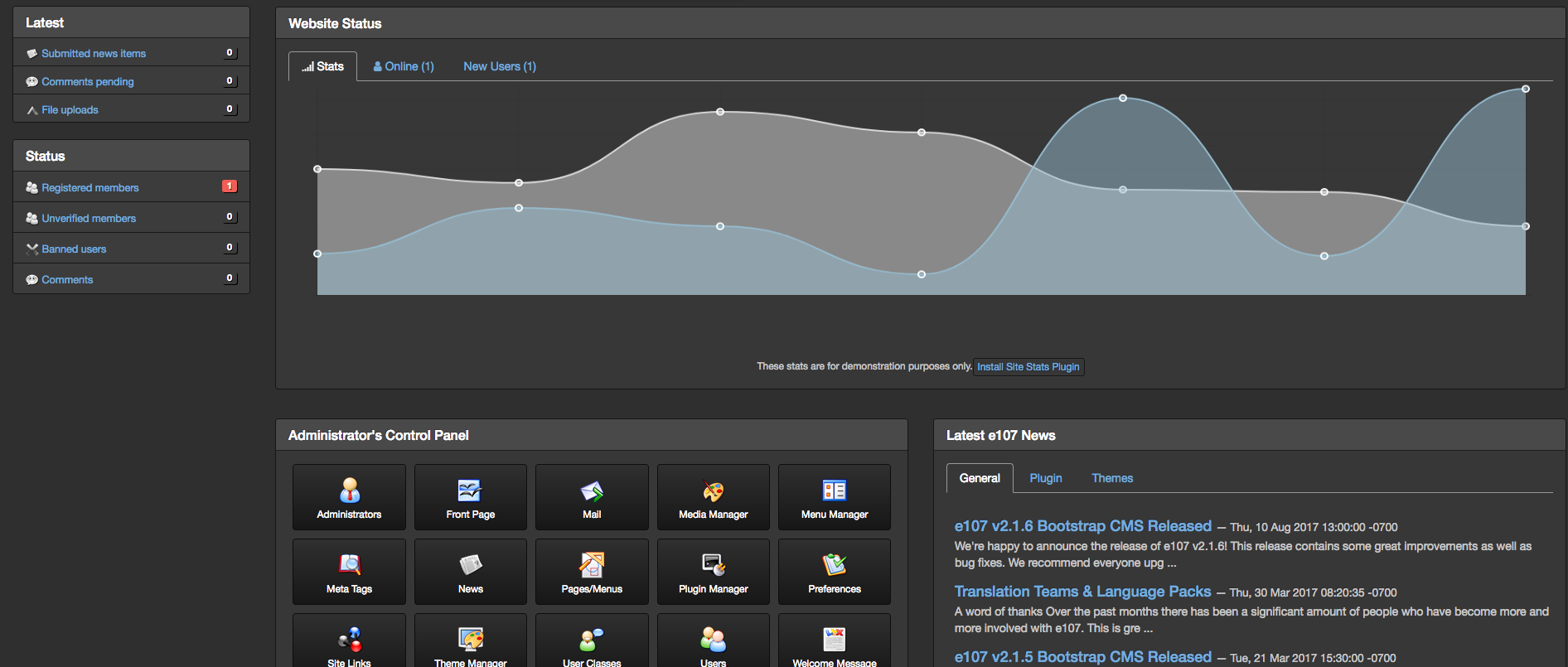The image size is (1568, 667).
Task: Open Submitted news items link
Action: tap(94, 54)
